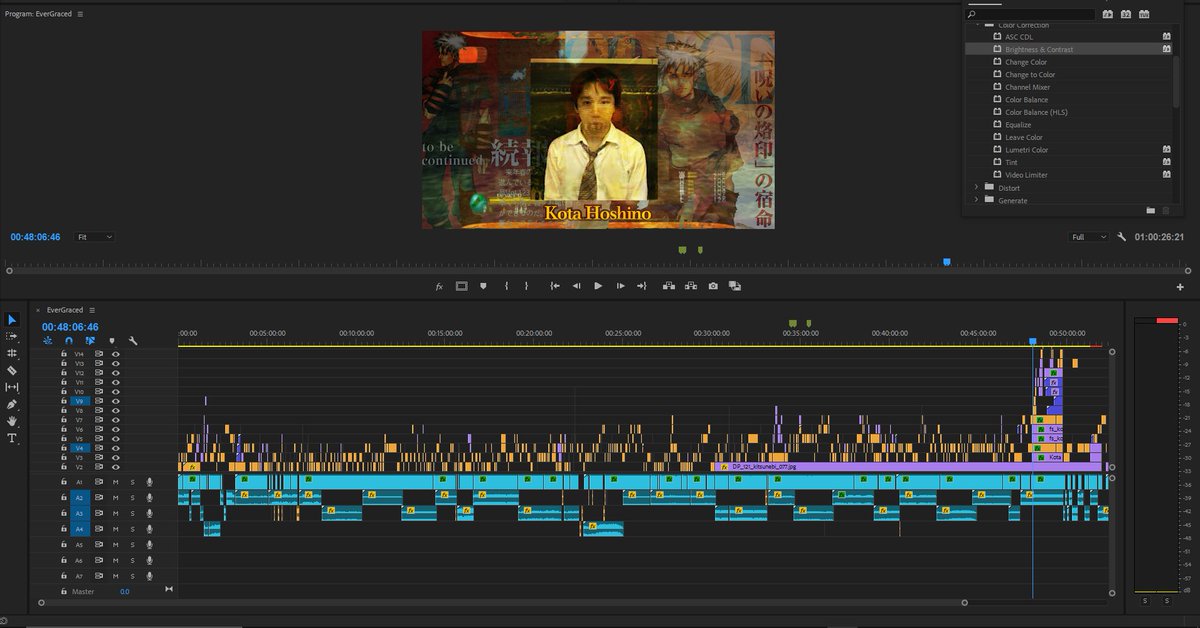Hide track V9 with eye icon
Viewport: 1200px width, 628px height.
pyautogui.click(x=115, y=401)
